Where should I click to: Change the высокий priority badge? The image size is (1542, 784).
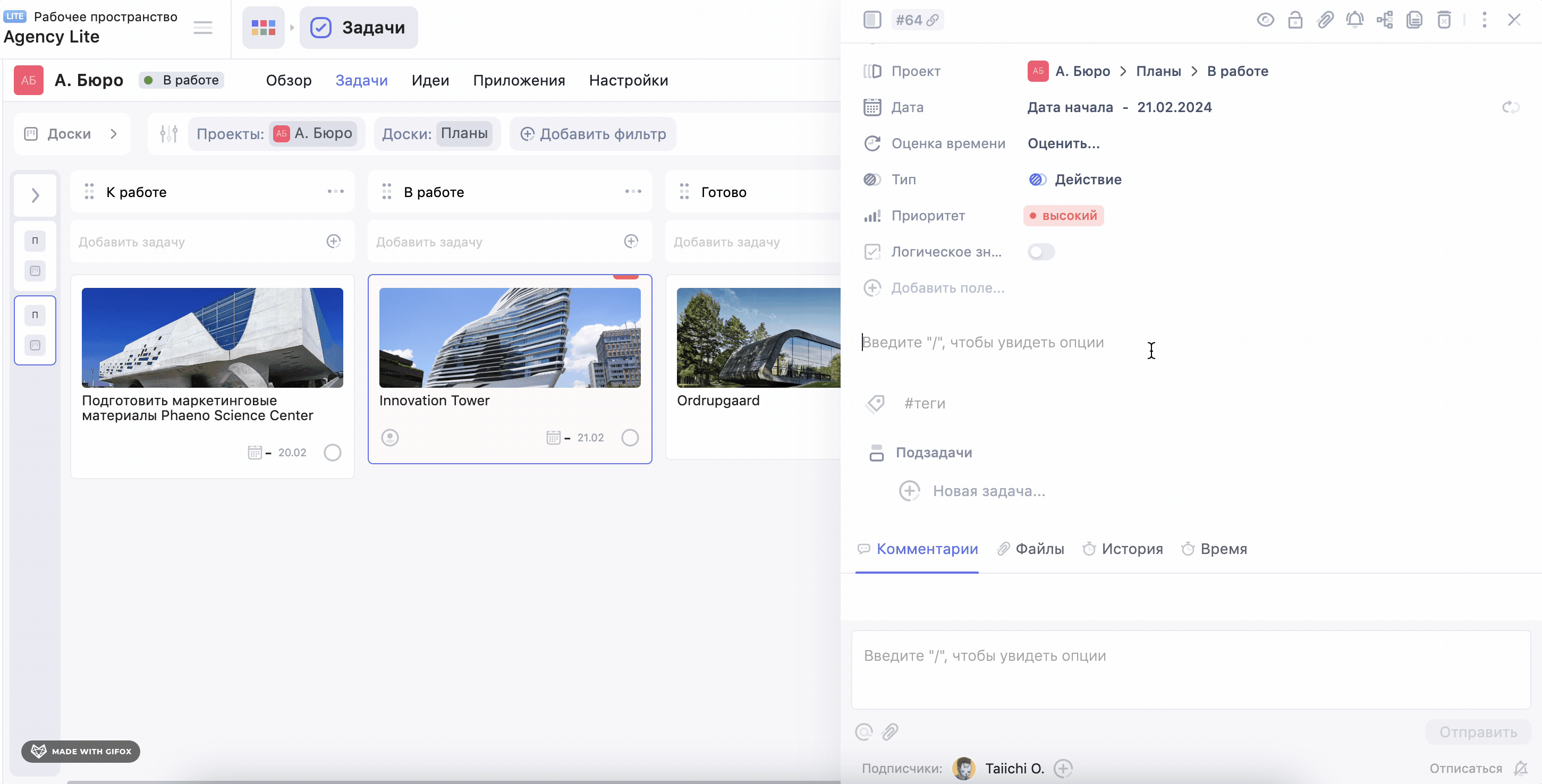(x=1063, y=216)
